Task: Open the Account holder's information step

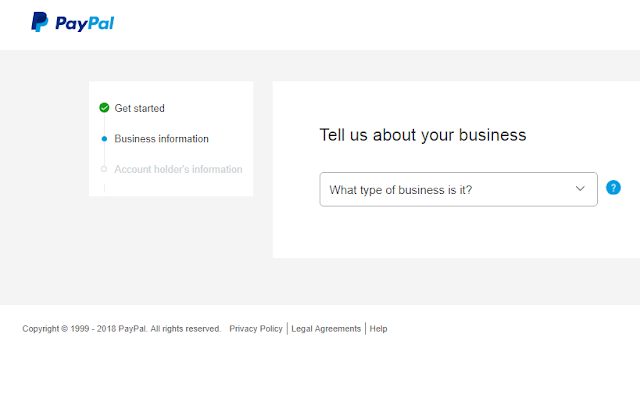Action: [x=178, y=169]
